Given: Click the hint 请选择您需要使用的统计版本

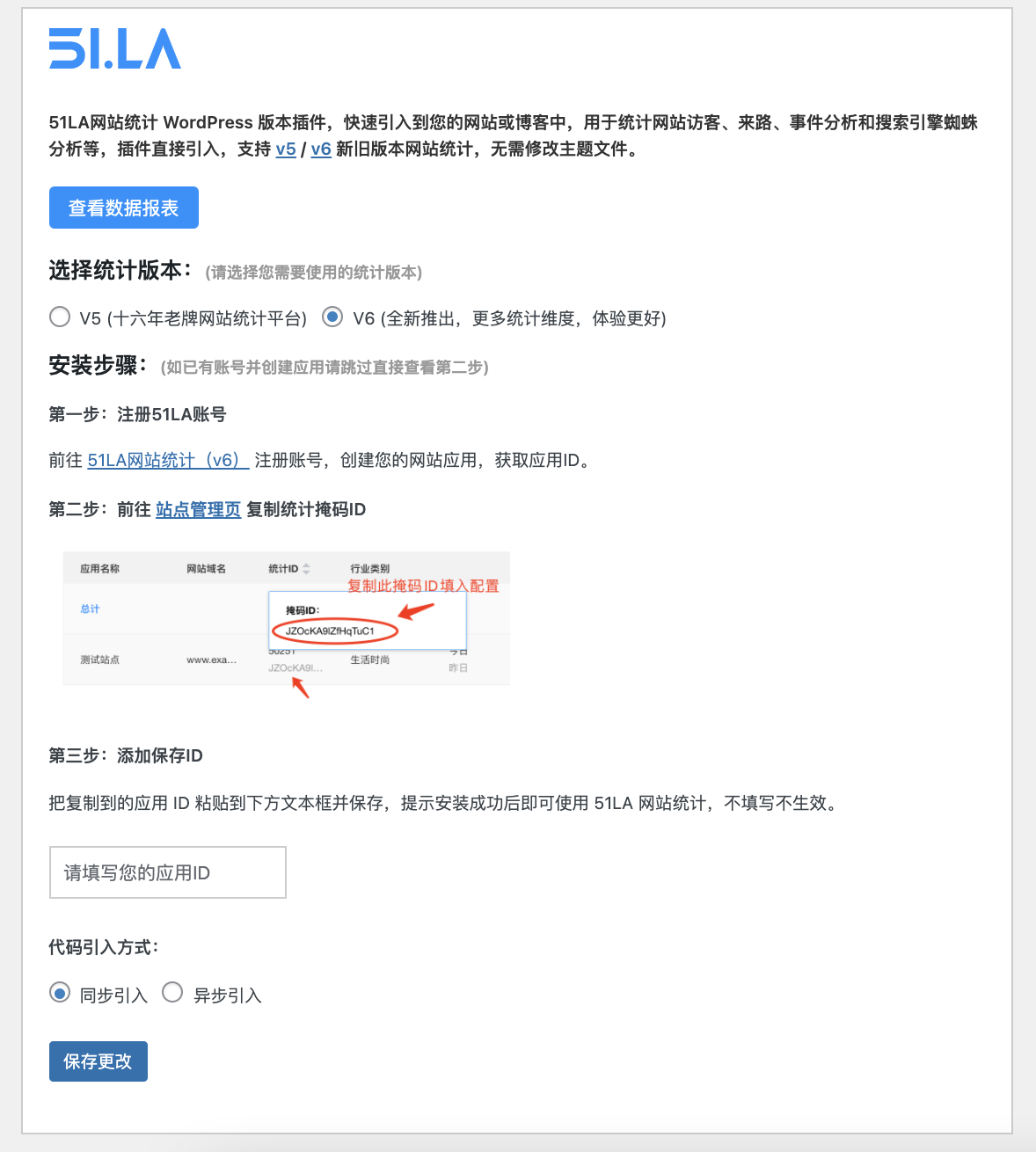Looking at the screenshot, I should pyautogui.click(x=314, y=273).
